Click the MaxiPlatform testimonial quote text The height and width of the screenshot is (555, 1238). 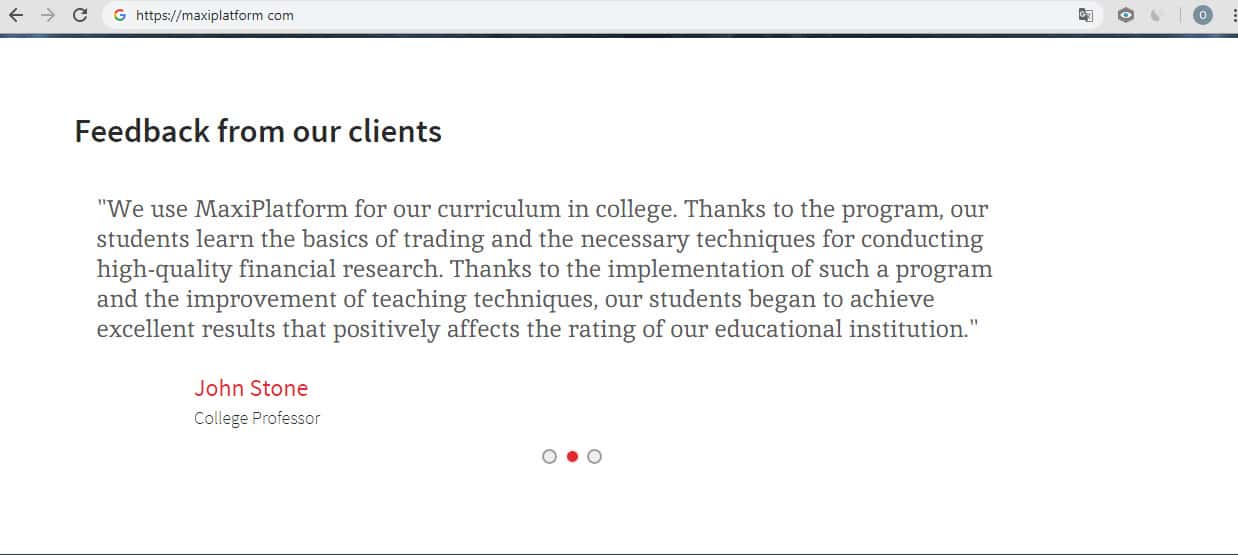coord(544,269)
